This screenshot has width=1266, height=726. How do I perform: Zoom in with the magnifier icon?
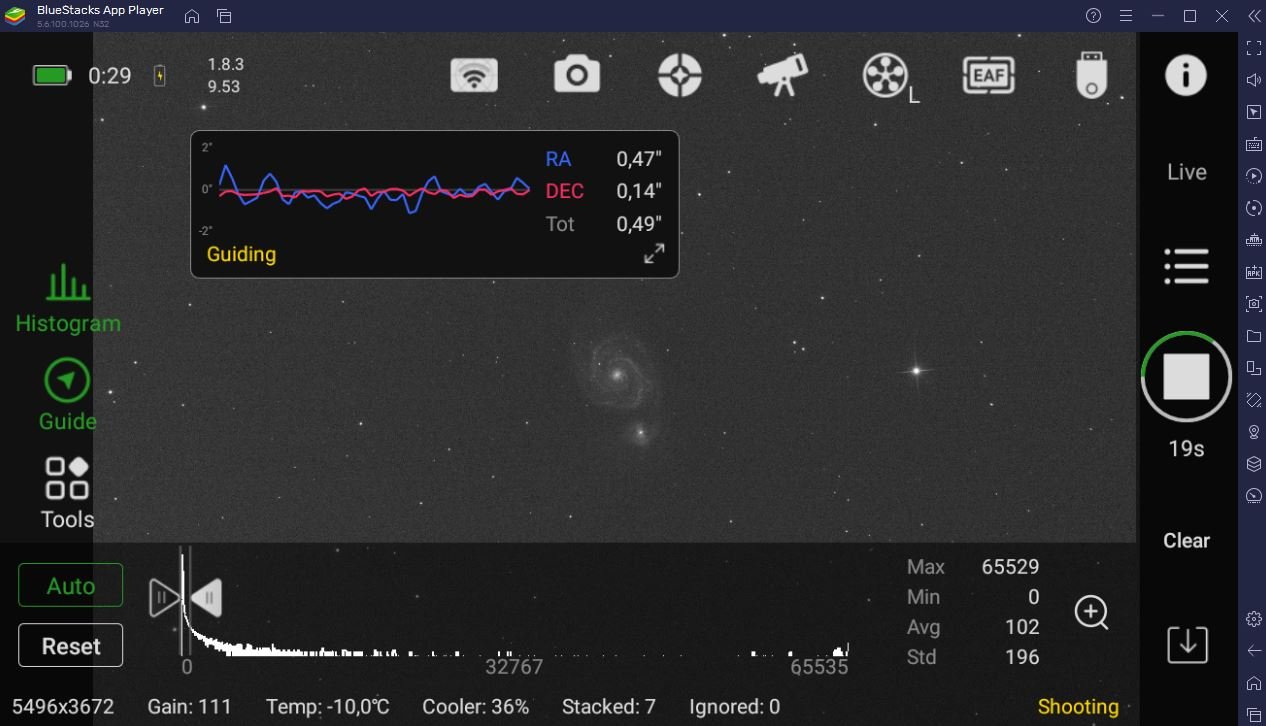coord(1092,612)
